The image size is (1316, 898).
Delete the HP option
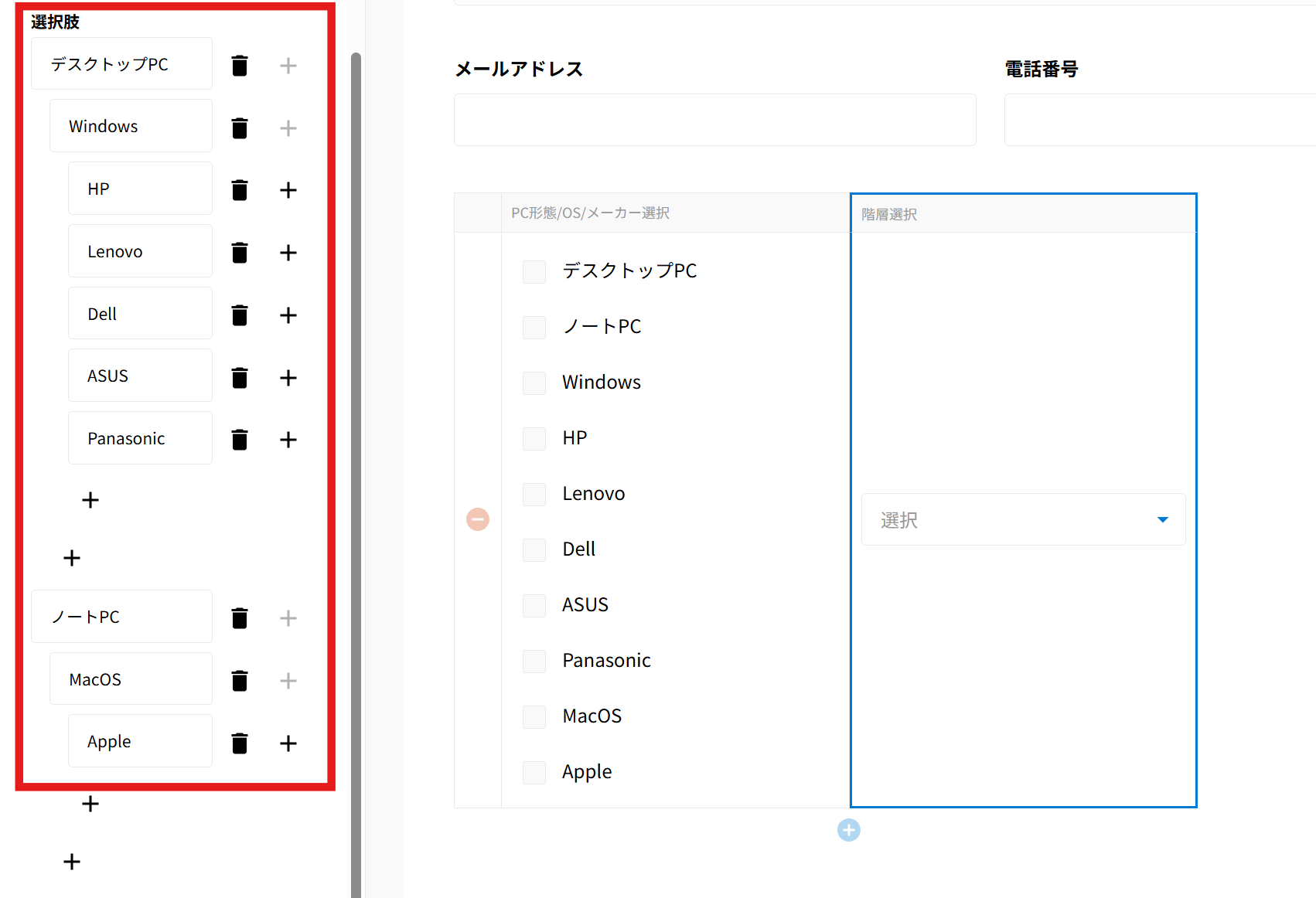[240, 190]
